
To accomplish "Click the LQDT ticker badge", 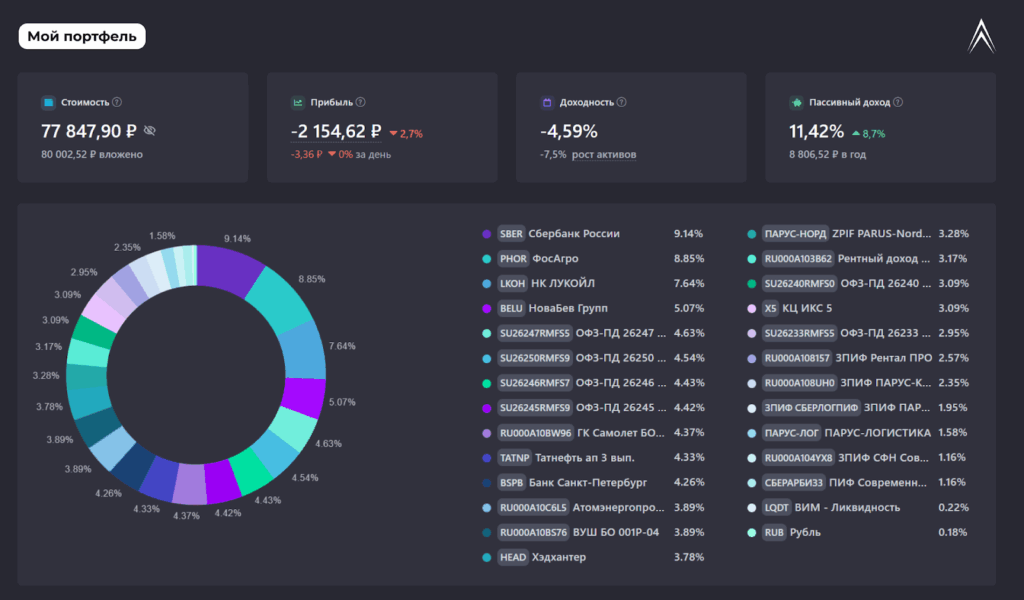I will point(776,507).
